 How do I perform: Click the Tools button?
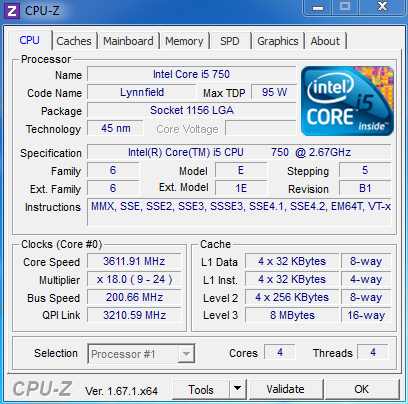pyautogui.click(x=201, y=389)
